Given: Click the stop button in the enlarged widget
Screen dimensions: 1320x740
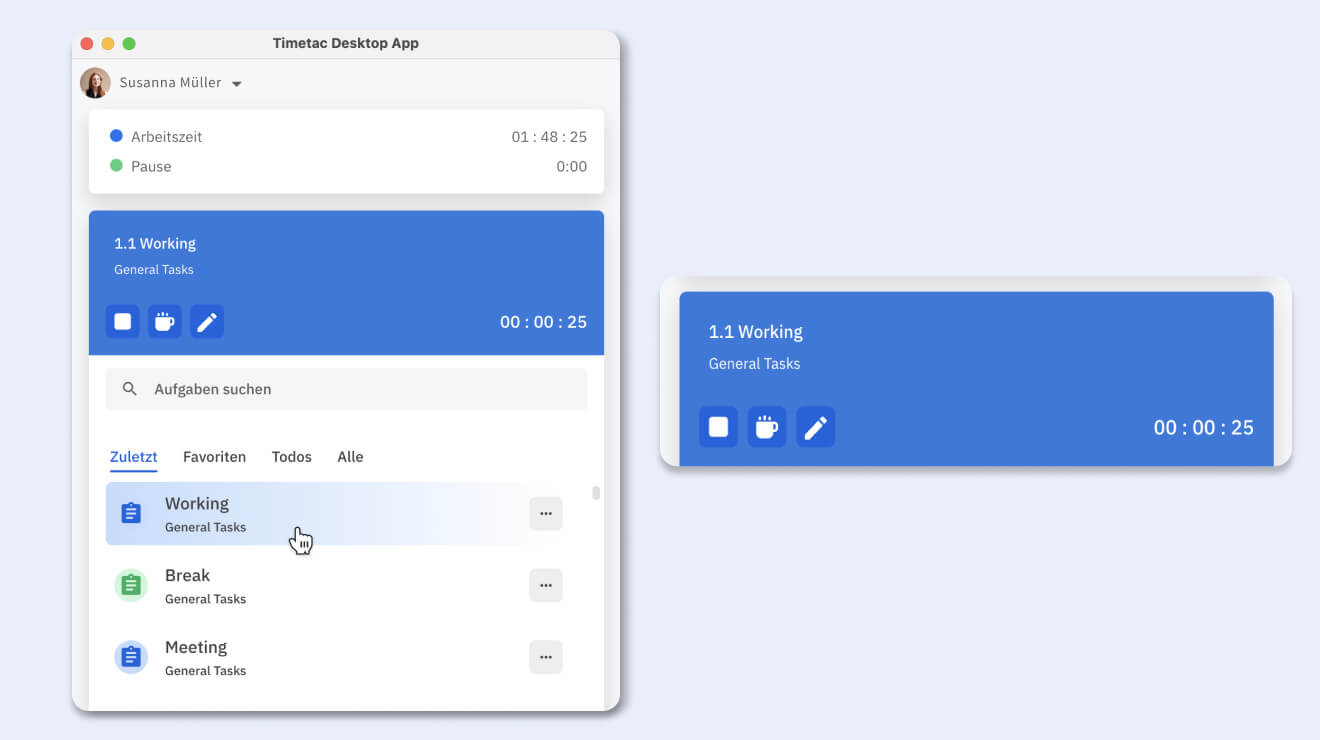Looking at the screenshot, I should 718,427.
